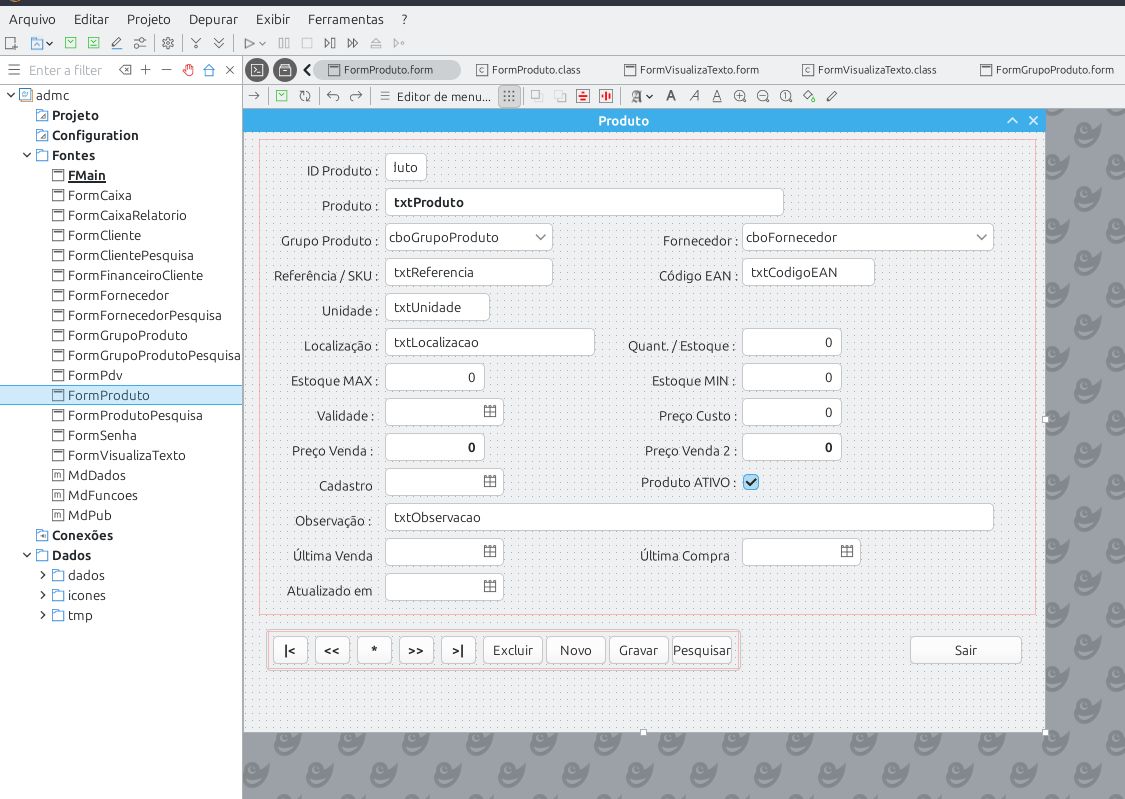Click the zoom in magnifier icon
This screenshot has height=799, width=1125.
[740, 96]
